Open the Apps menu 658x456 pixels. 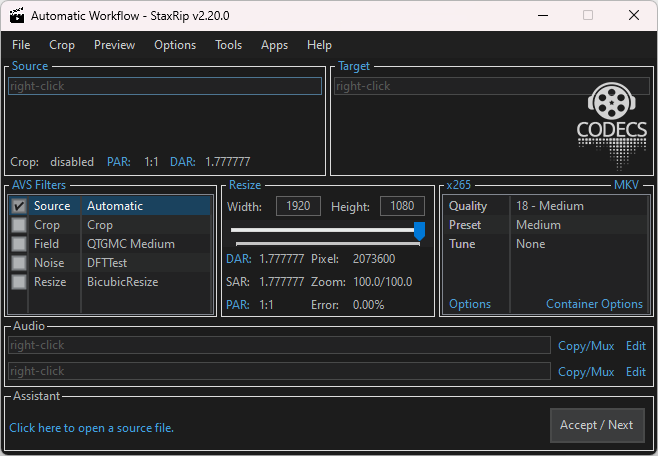[274, 45]
